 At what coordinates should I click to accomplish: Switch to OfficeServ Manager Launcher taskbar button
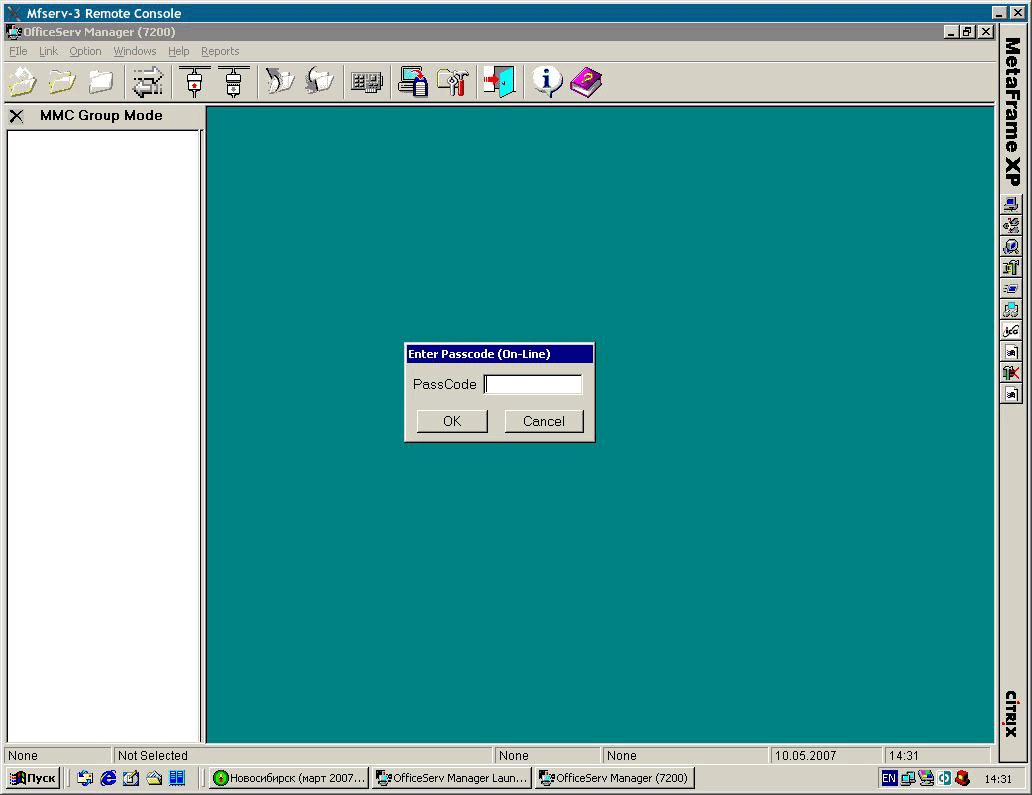pos(452,778)
